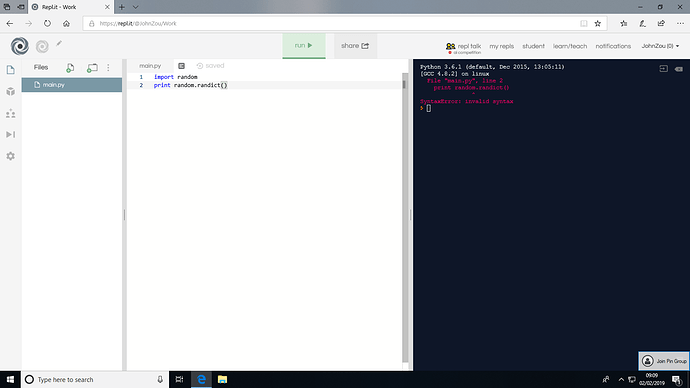
Task: Close the Repl.it - Work tab
Action: tap(107, 7)
